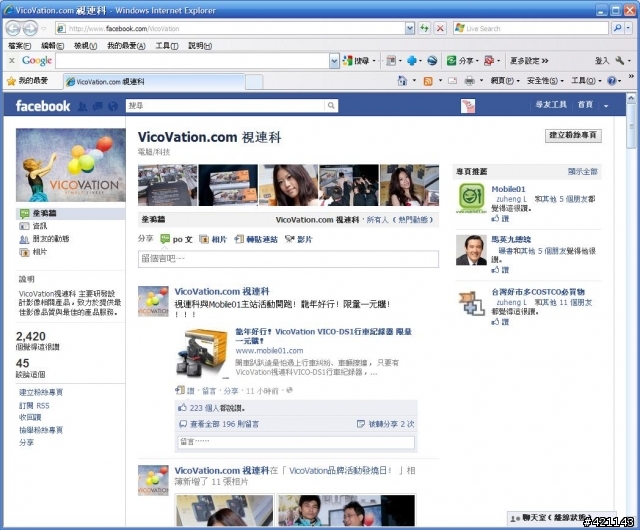
Task: Click the 建立粉絲專頁 button at top right
Action: coord(573,136)
